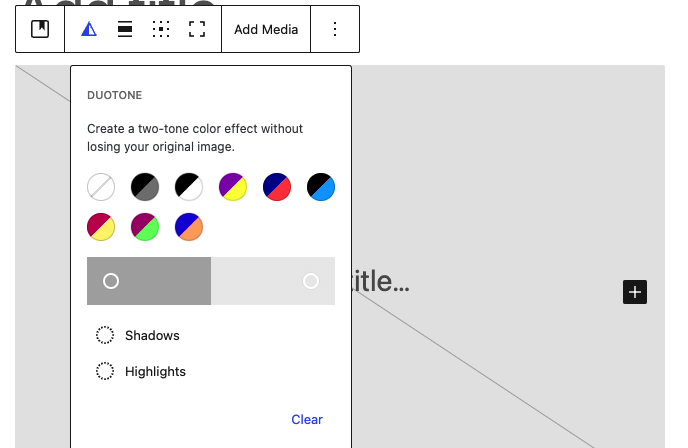Viewport: 688px width, 448px height.
Task: Select the magenta and yellow duotone
Action: click(101, 227)
